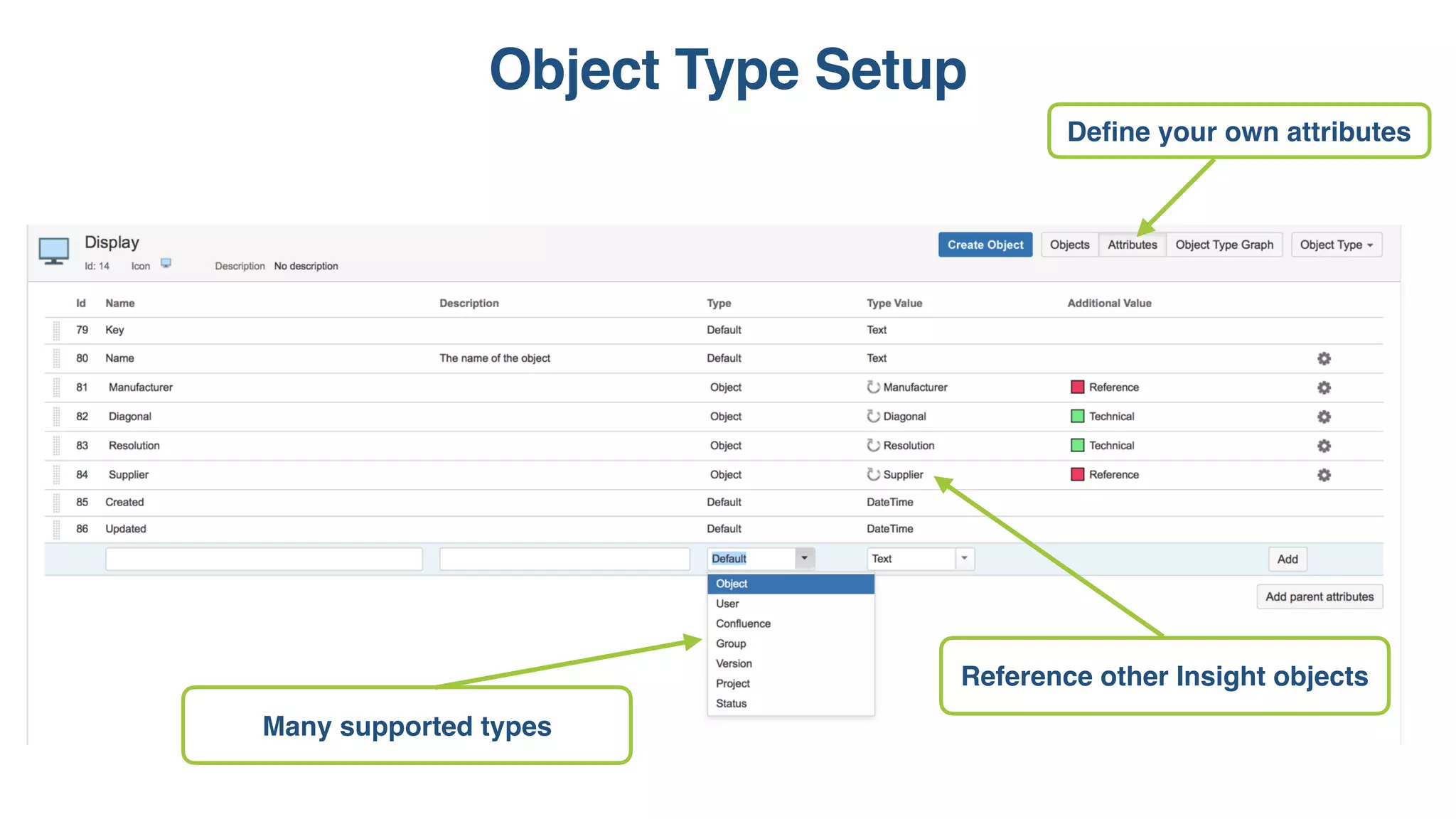Grab the drag handle of Supplier row

pyautogui.click(x=56, y=475)
